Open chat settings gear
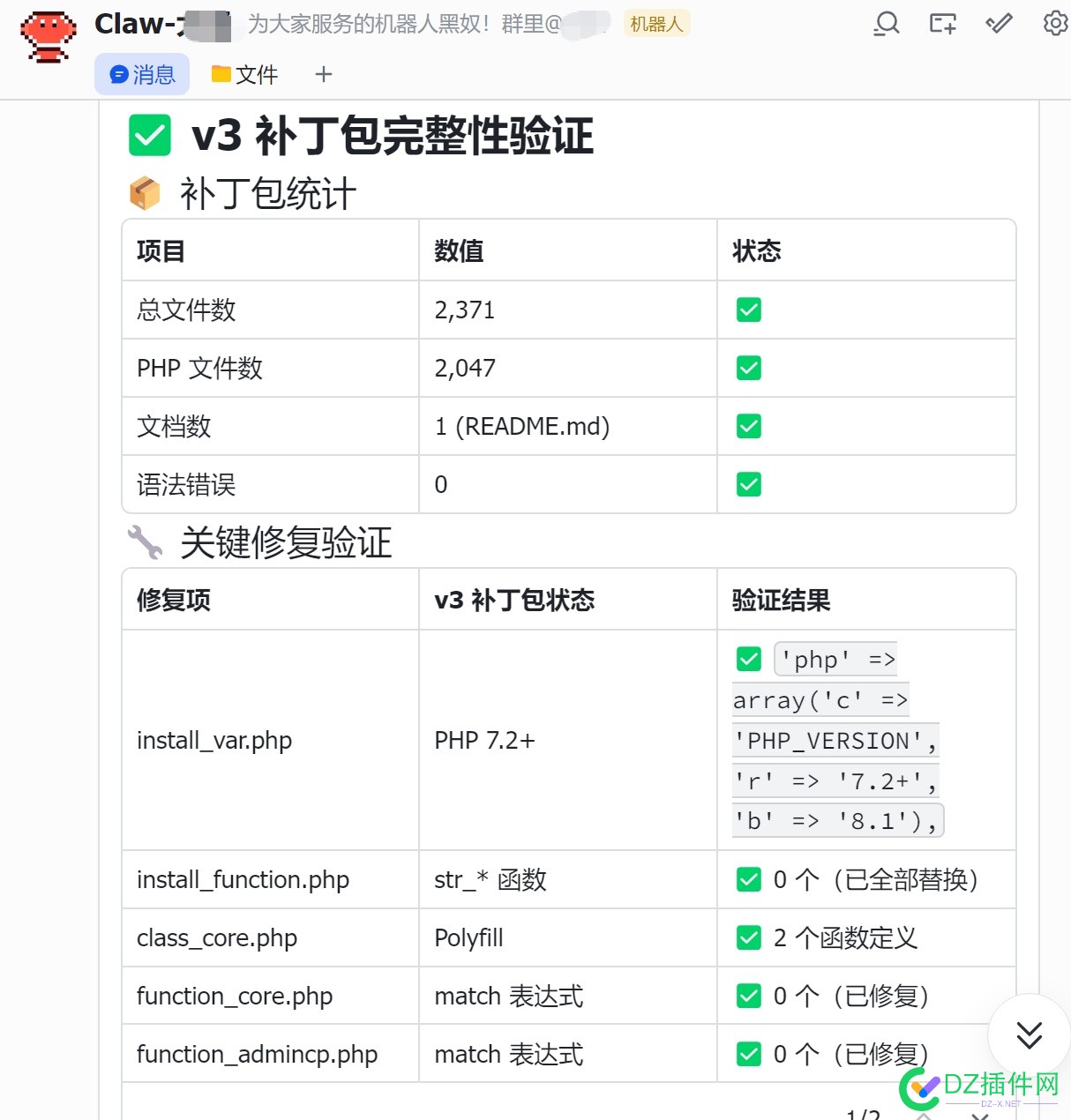Viewport: 1071px width, 1120px height. click(x=1055, y=24)
